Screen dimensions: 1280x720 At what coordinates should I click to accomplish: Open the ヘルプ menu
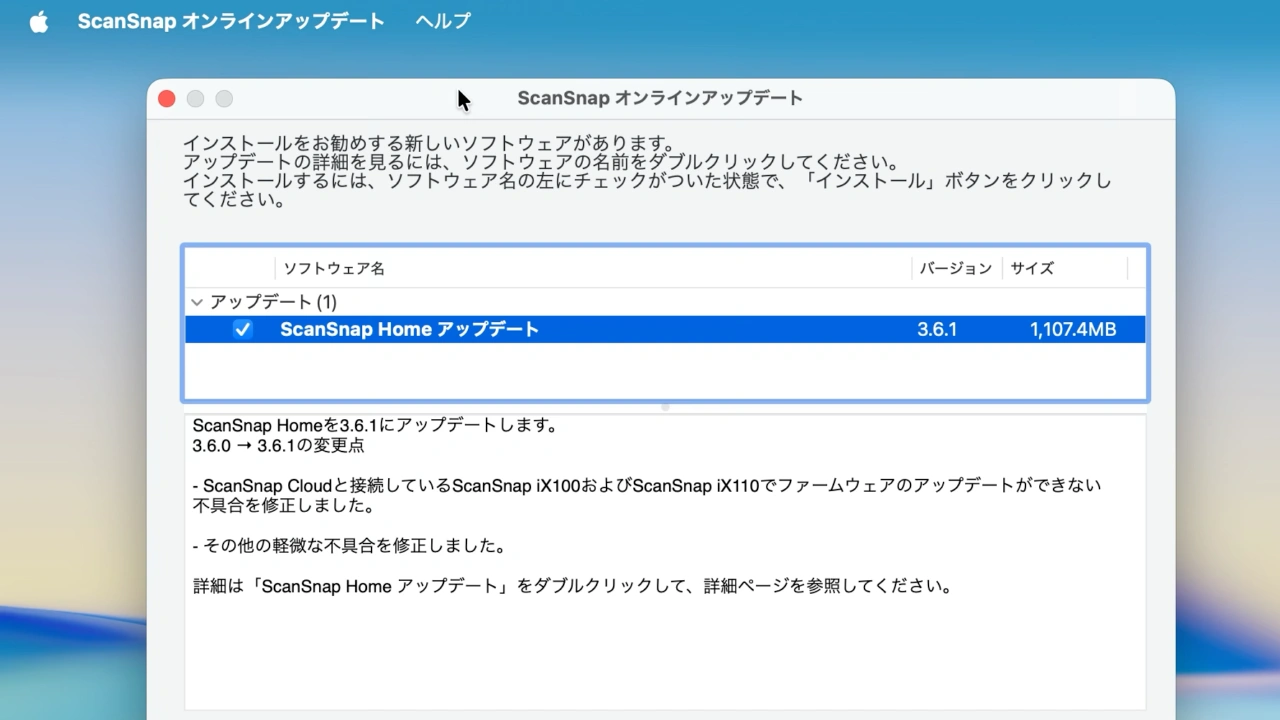(x=442, y=20)
